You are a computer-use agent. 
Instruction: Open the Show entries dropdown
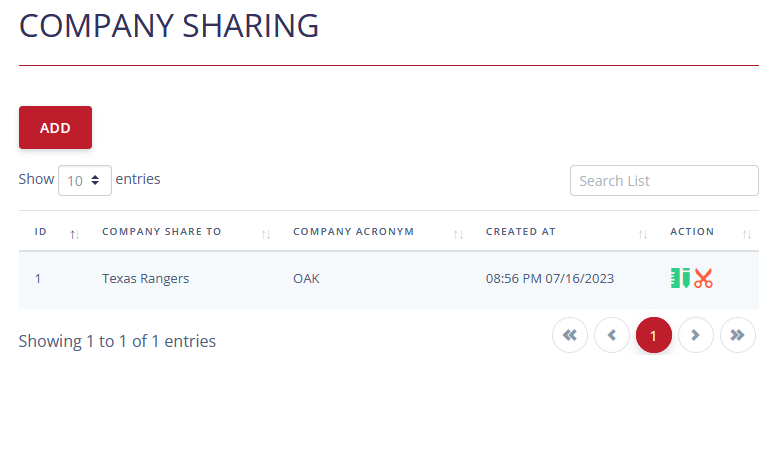85,180
